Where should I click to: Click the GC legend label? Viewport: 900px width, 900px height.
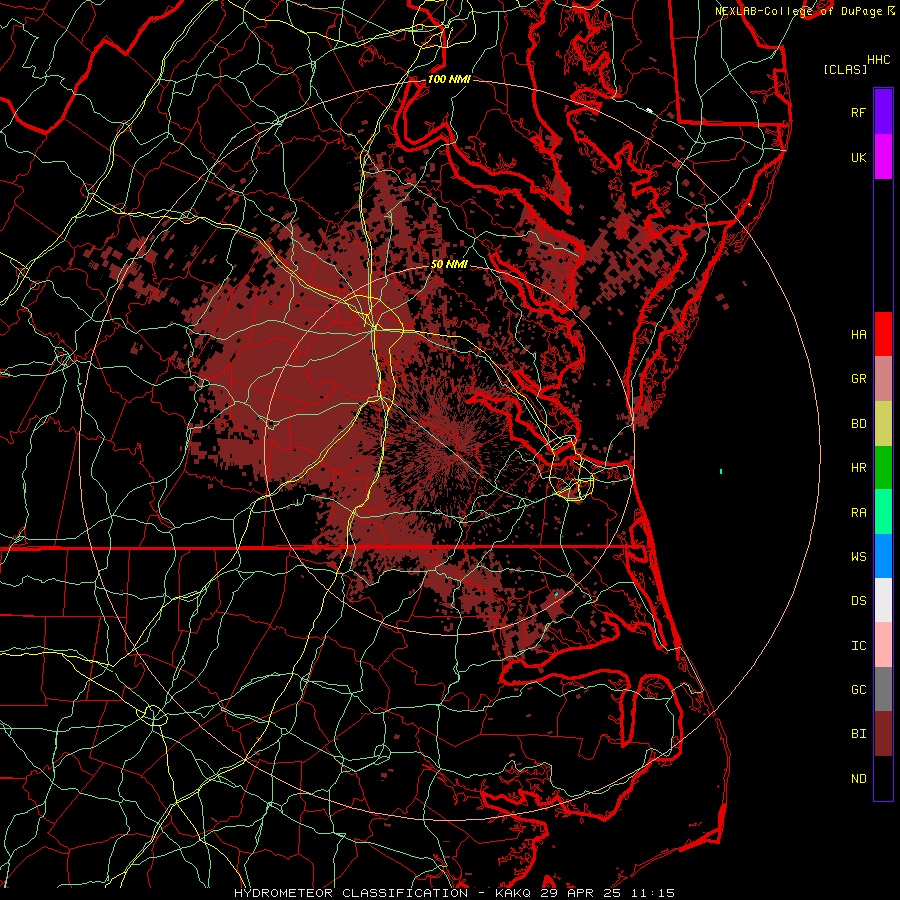click(858, 690)
